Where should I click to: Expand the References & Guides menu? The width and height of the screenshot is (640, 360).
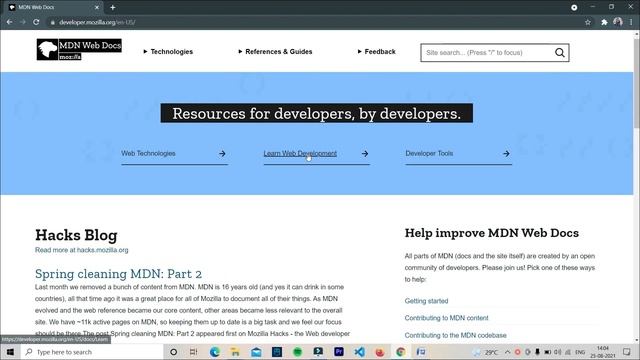coord(275,51)
